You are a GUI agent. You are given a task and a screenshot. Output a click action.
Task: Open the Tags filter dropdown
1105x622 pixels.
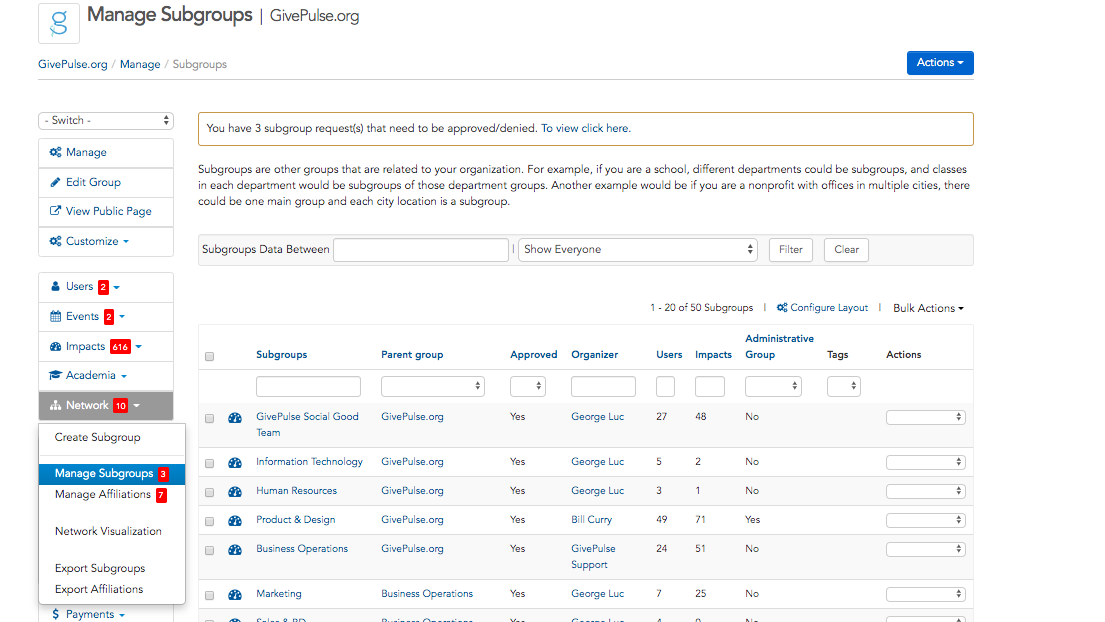point(844,386)
